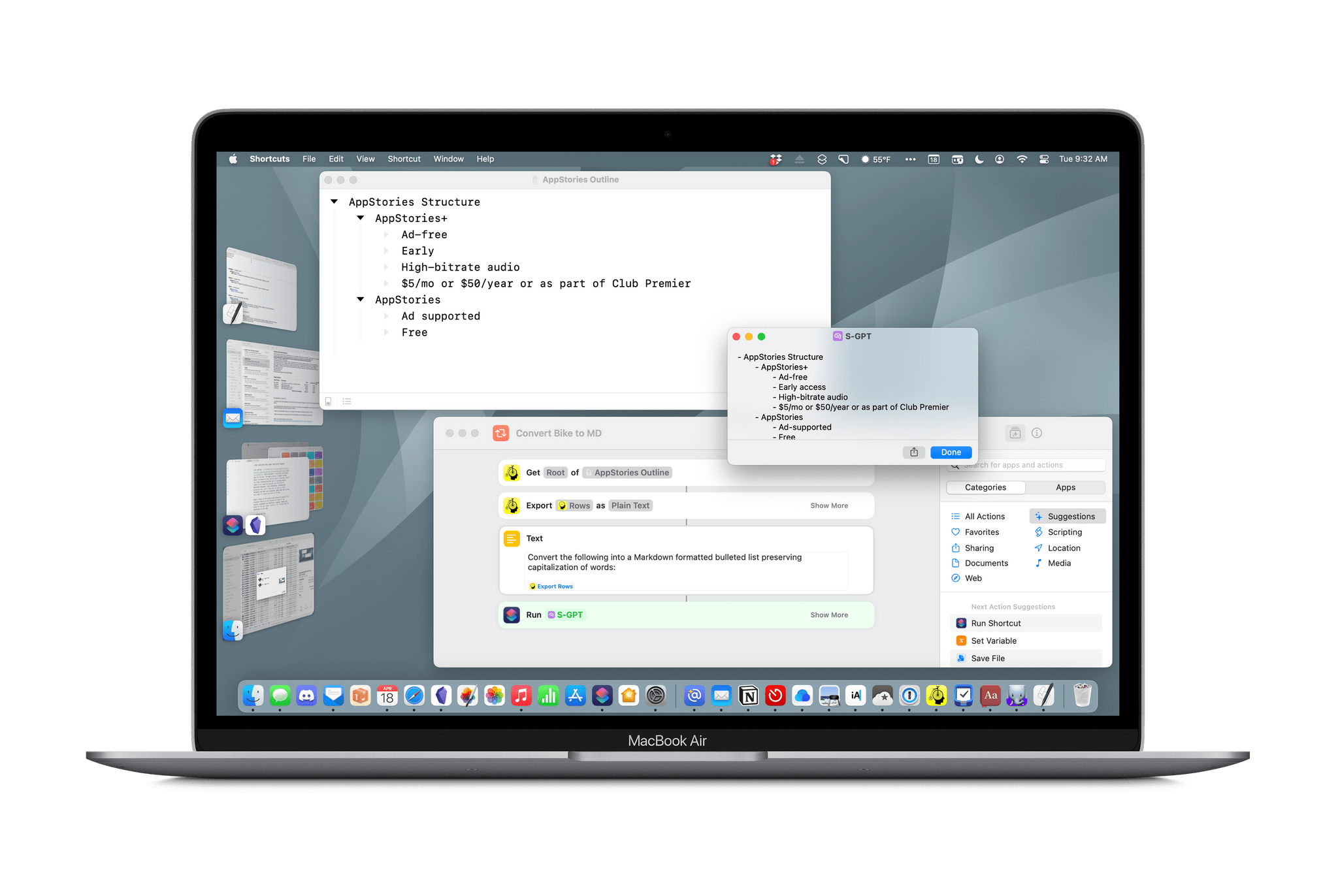Open the Shortcut menu
The height and width of the screenshot is (896, 1338).
click(404, 159)
